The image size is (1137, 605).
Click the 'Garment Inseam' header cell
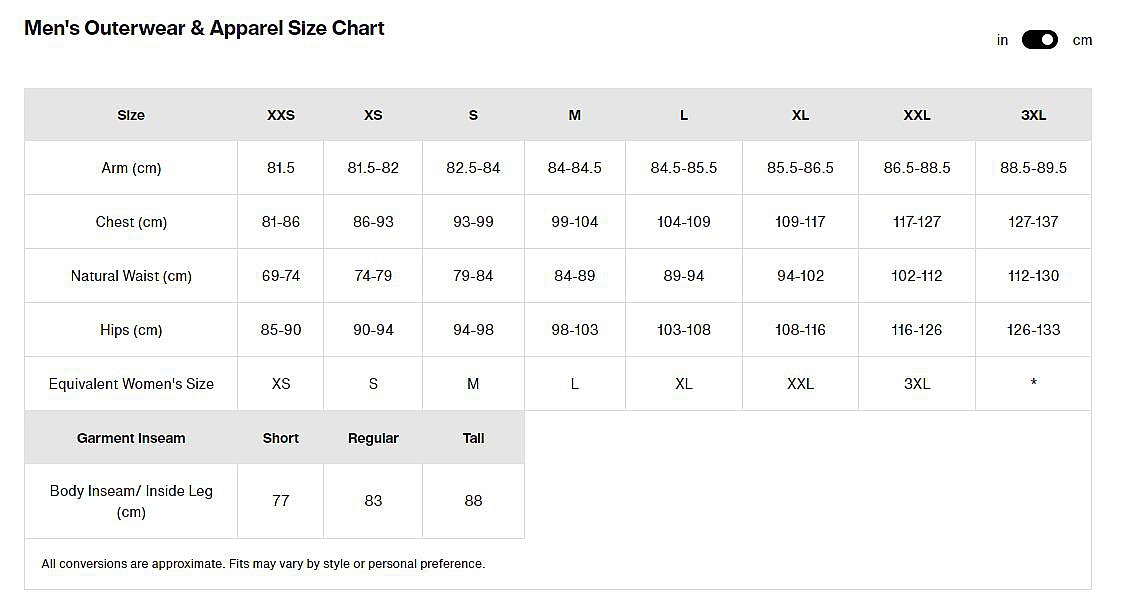[131, 438]
